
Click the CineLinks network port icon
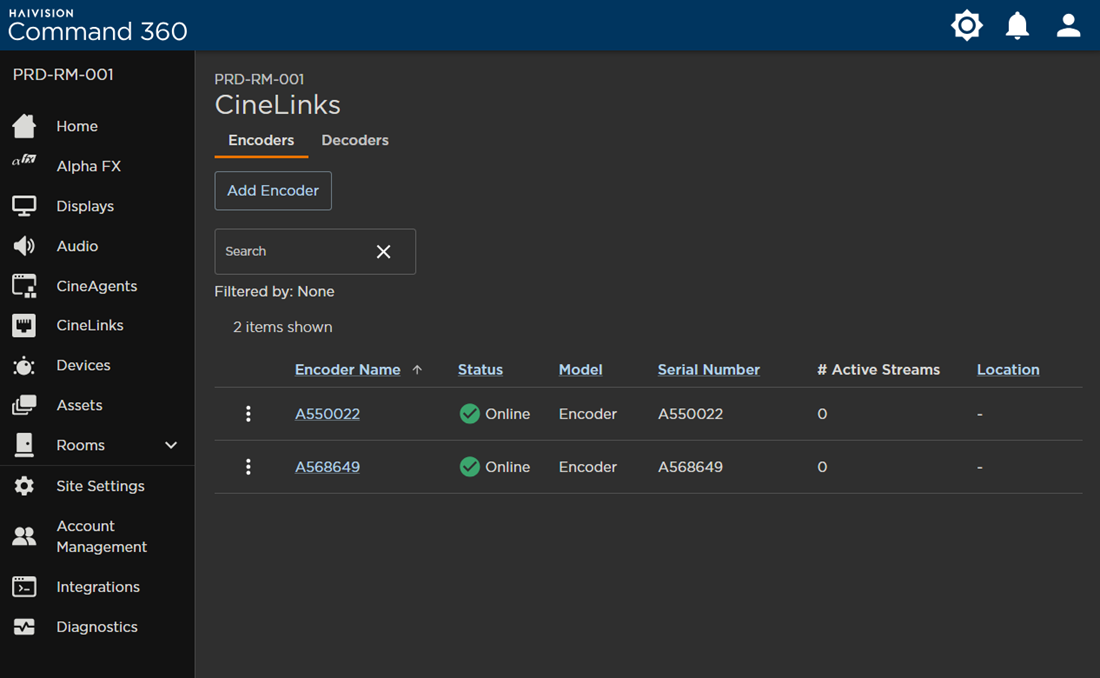(24, 326)
